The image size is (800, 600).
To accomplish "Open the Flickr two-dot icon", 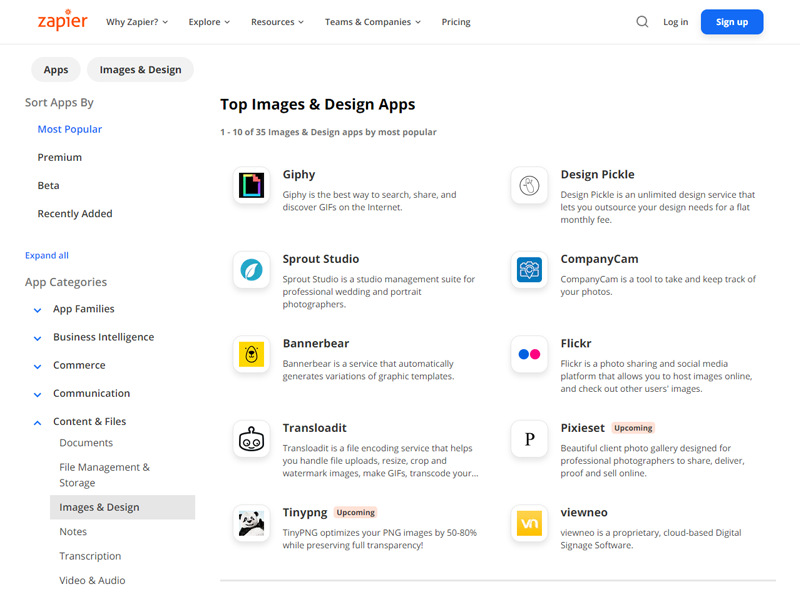I will (529, 354).
